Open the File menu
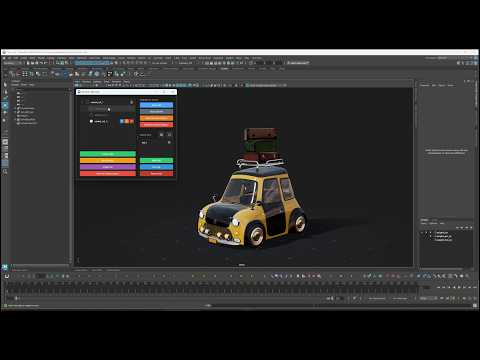 (10, 58)
